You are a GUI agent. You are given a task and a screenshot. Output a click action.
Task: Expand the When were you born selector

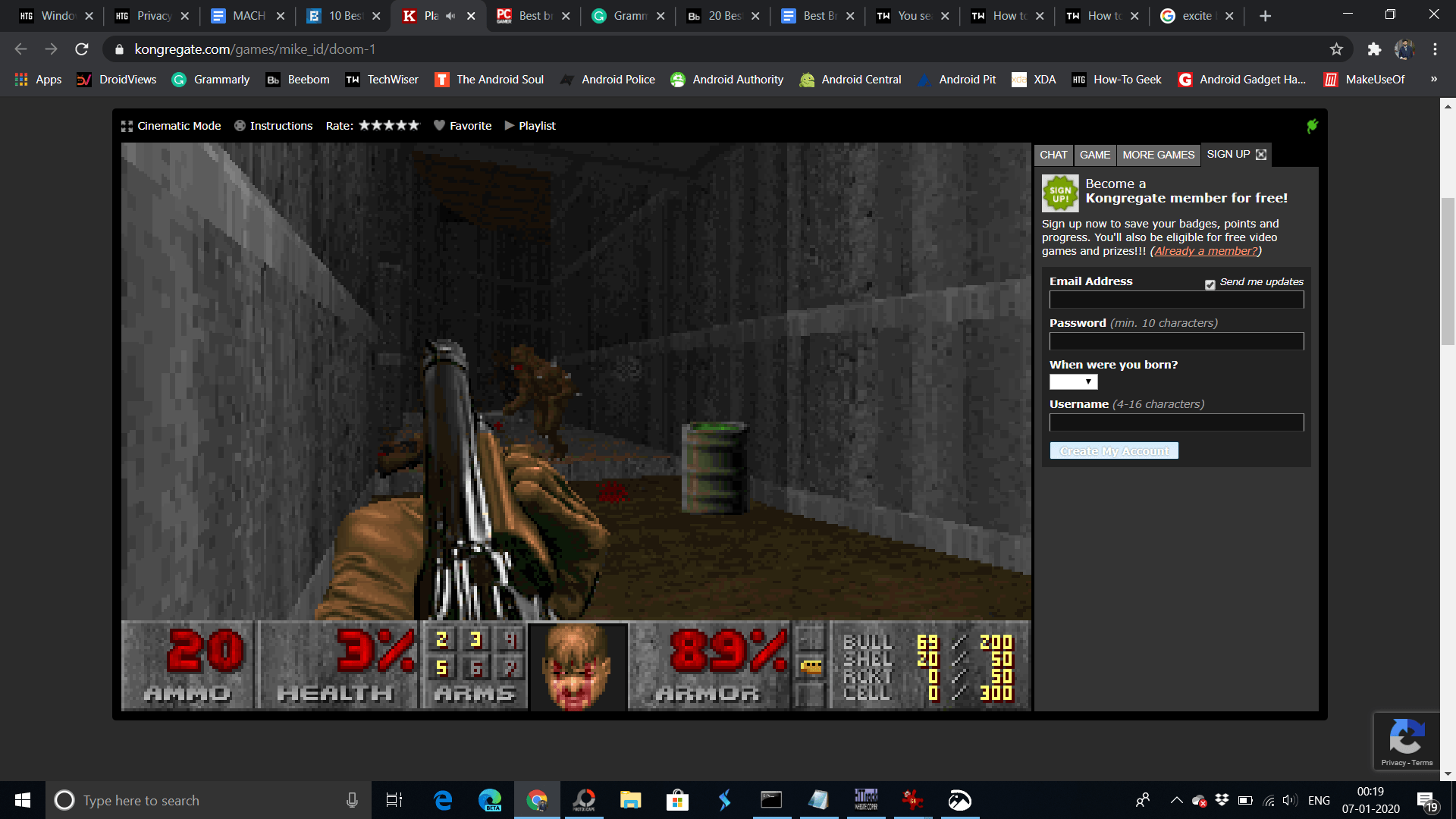click(1073, 381)
